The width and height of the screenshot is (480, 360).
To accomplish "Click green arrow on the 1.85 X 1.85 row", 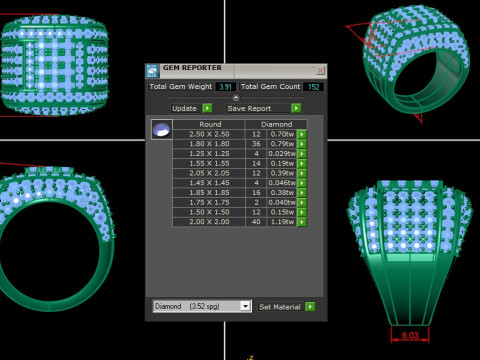I will (x=302, y=193).
